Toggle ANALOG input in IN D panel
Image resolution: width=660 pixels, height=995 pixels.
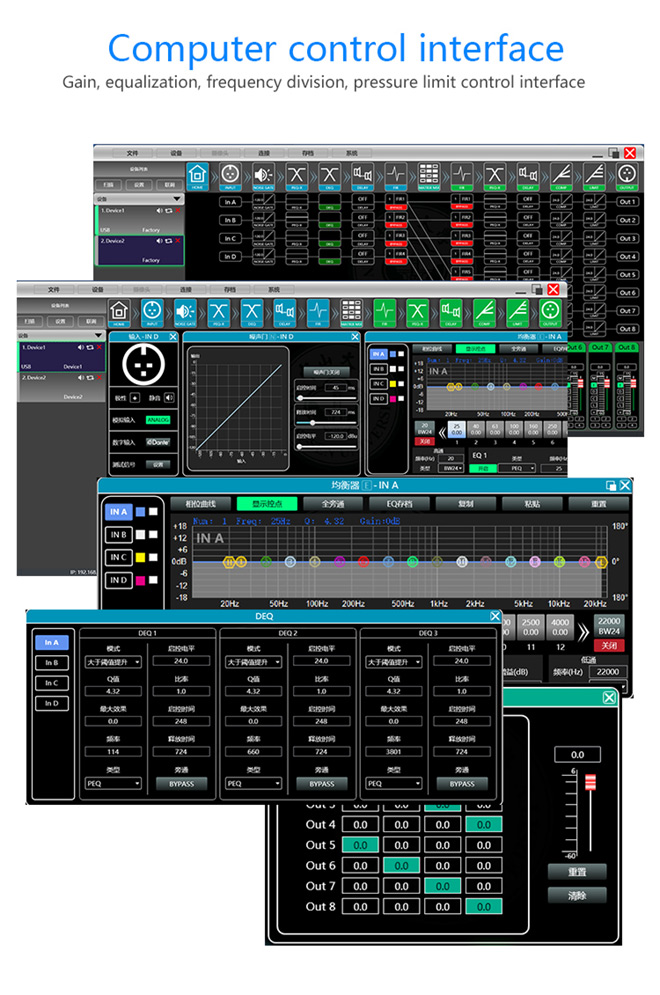pos(158,420)
